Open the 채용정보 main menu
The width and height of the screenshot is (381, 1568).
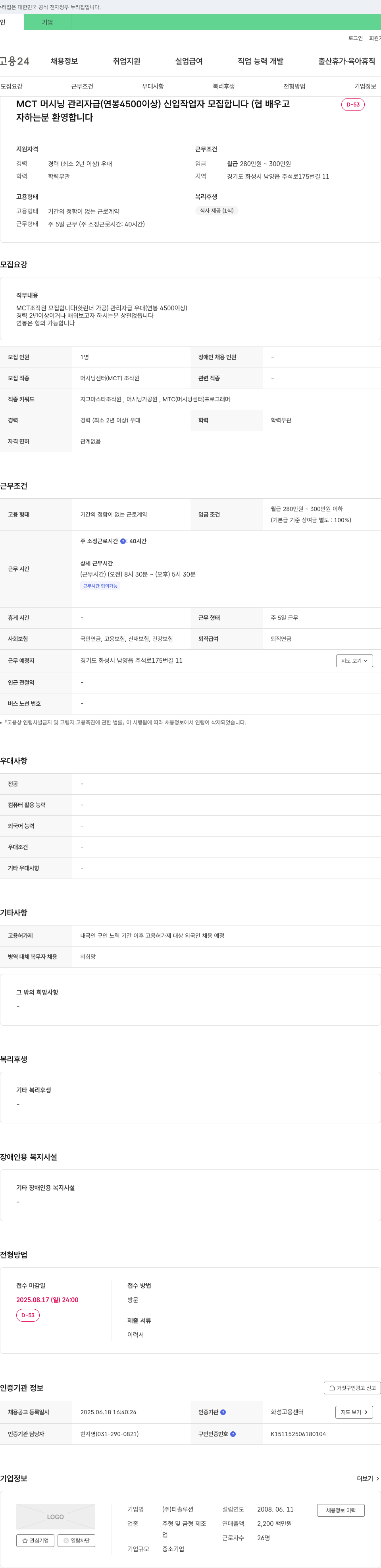[64, 61]
